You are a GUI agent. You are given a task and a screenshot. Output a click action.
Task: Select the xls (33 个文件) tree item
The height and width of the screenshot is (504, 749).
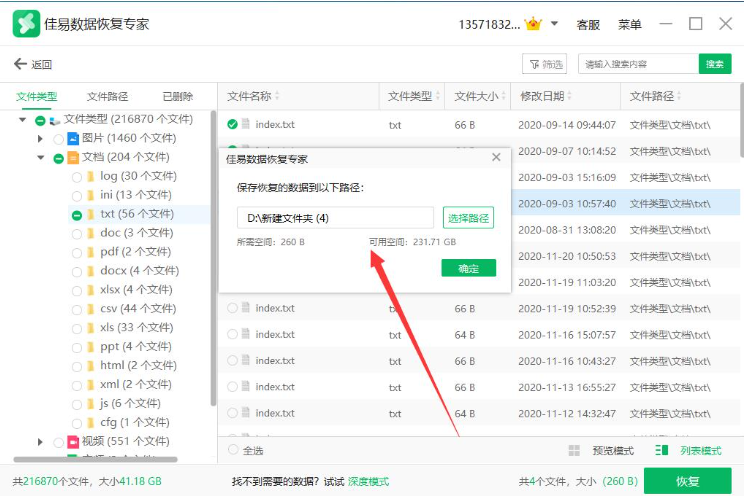pos(136,328)
